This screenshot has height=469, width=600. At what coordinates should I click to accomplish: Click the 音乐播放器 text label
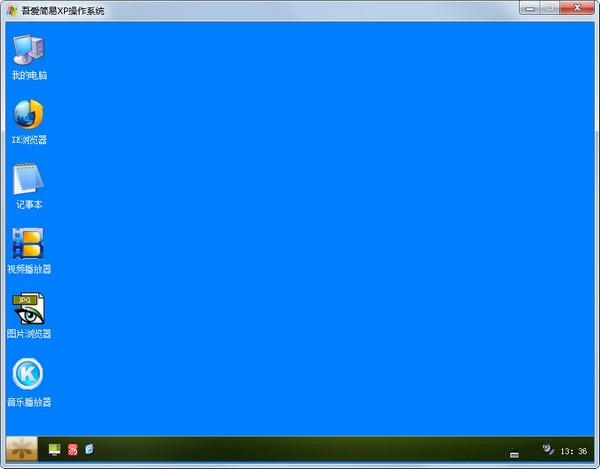pos(29,402)
